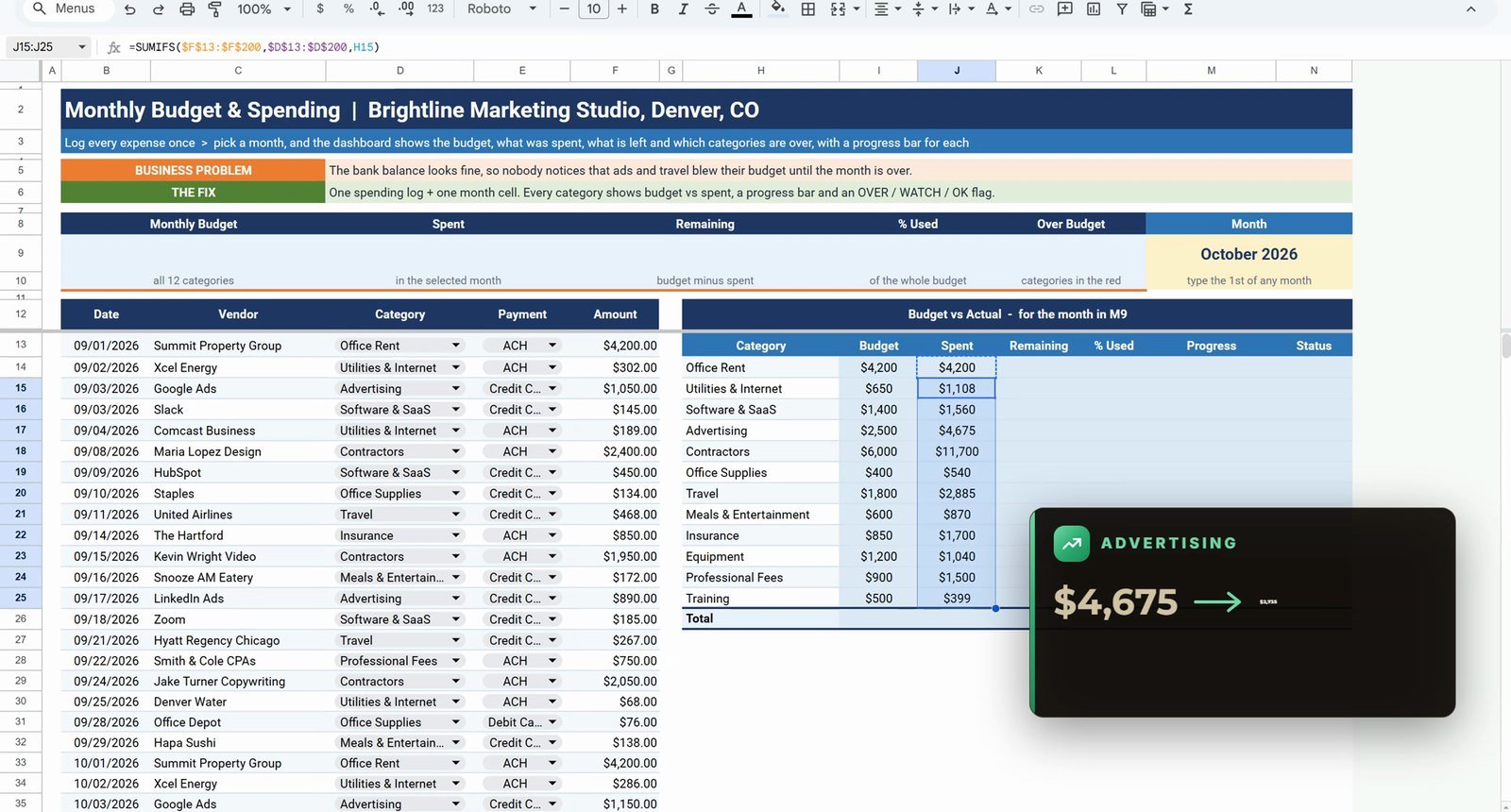This screenshot has width=1511, height=812.
Task: Open the Category dropdown for Summit Property Group row 13
Action: click(456, 346)
